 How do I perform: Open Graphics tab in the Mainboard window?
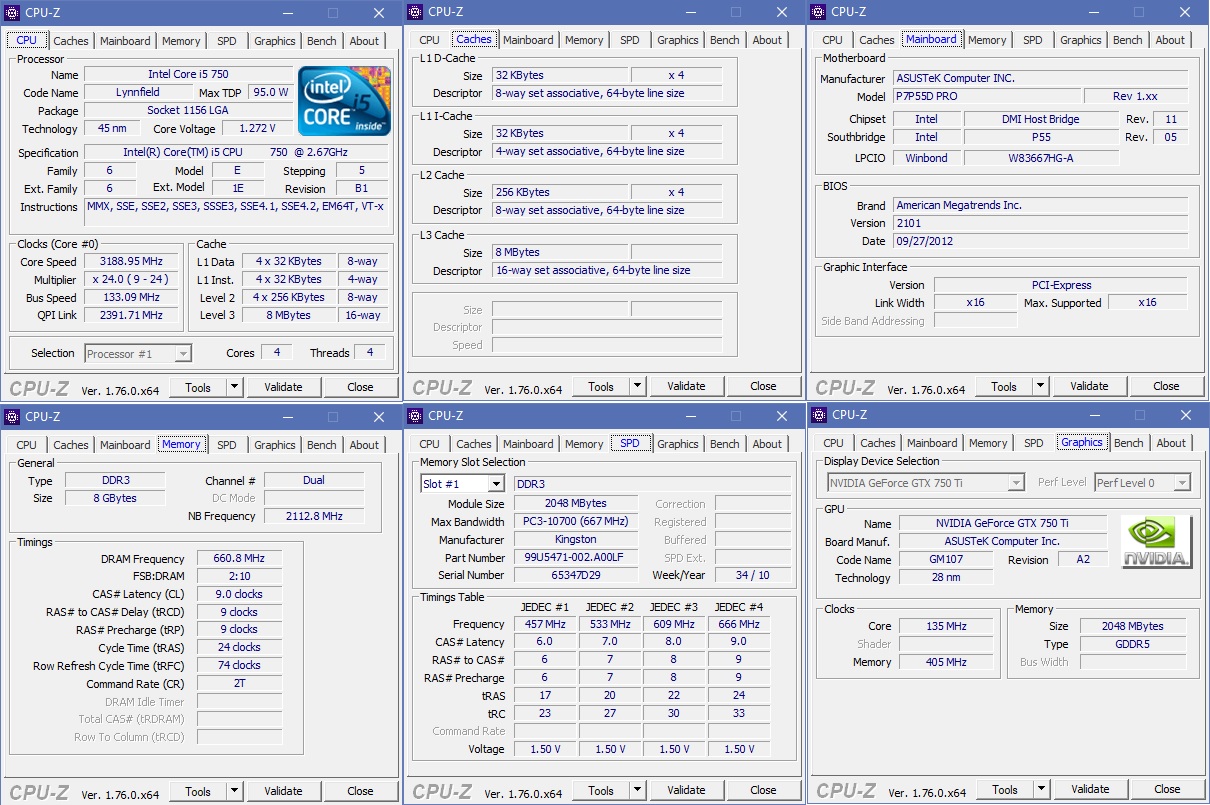(1081, 40)
